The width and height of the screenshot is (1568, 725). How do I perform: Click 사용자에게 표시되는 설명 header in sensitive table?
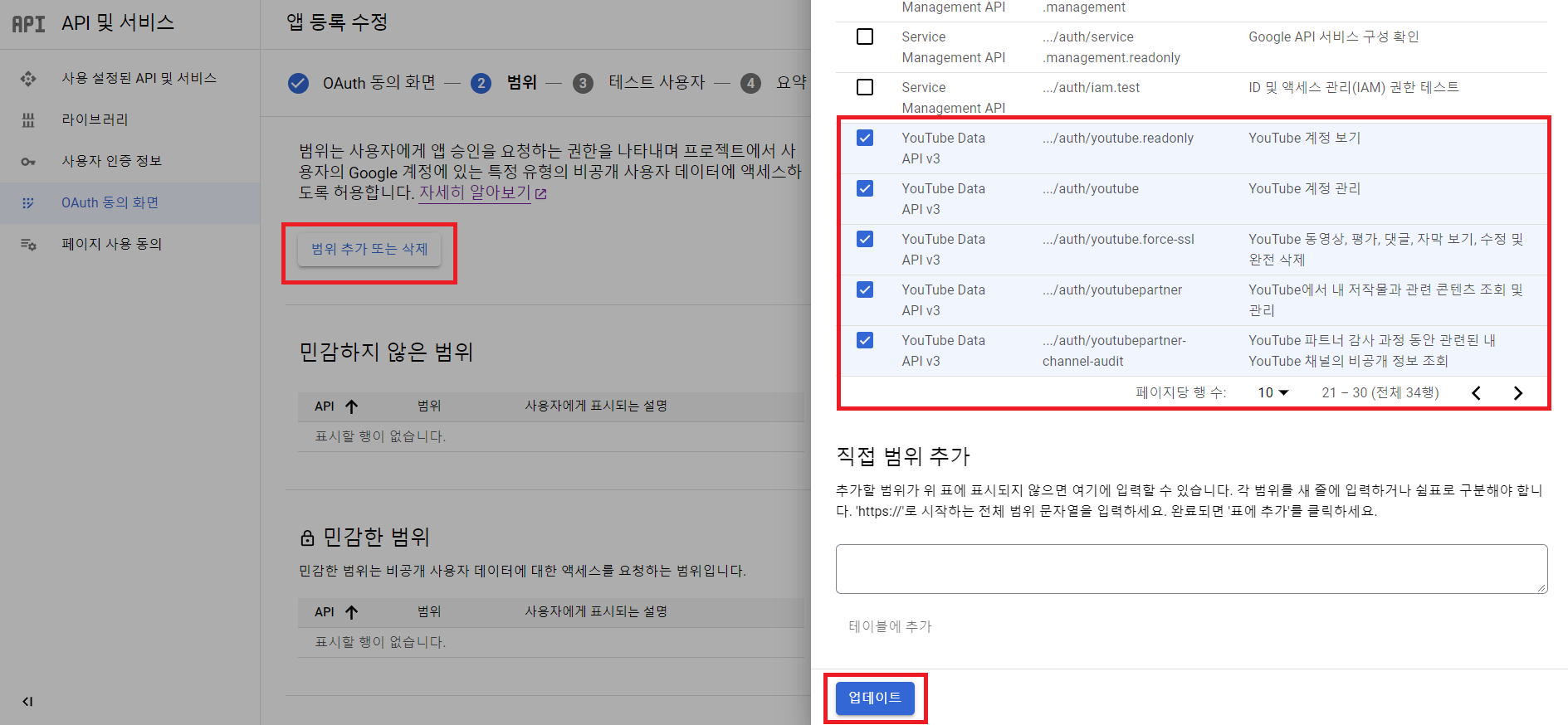(596, 611)
